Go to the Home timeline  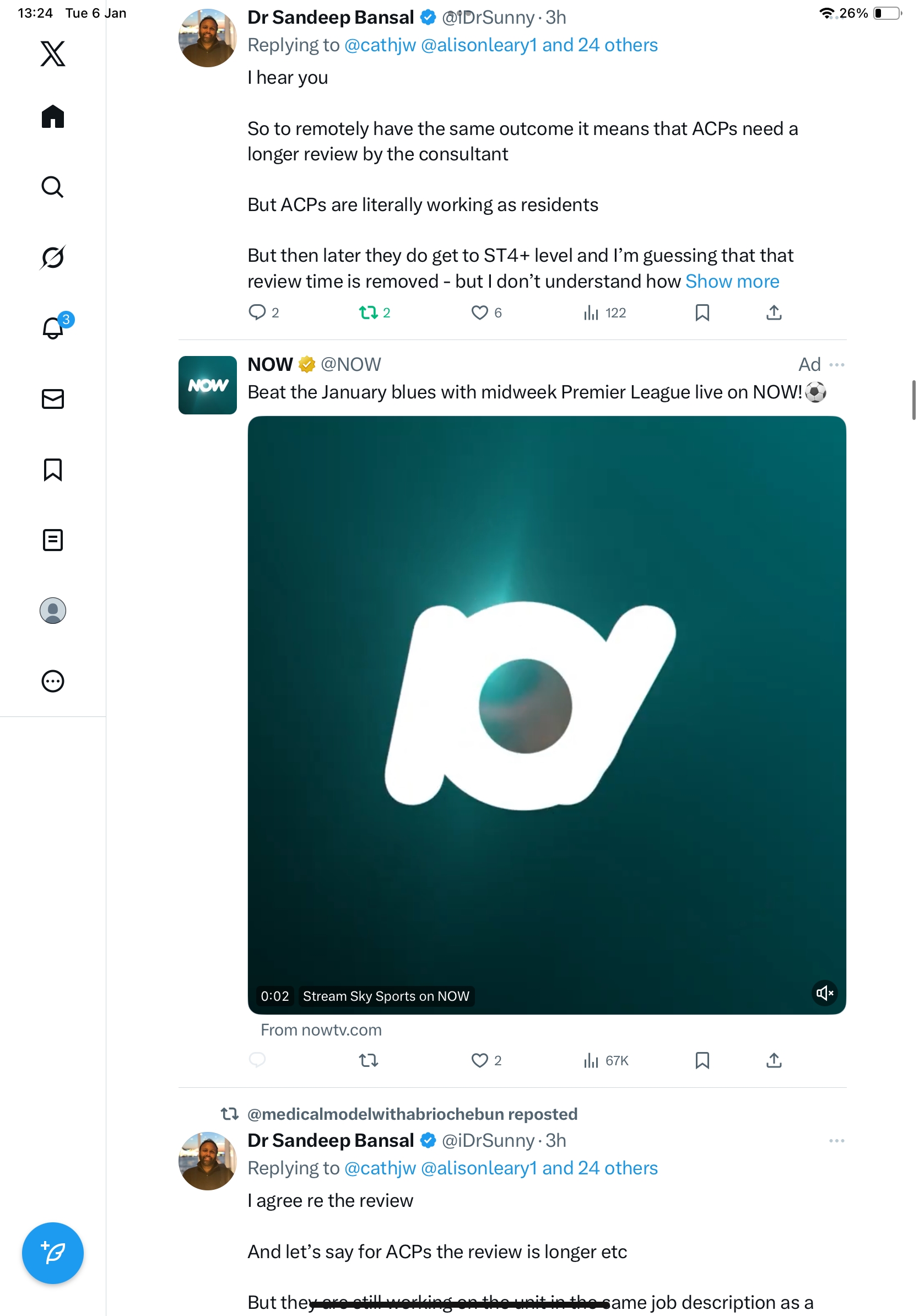tap(53, 117)
